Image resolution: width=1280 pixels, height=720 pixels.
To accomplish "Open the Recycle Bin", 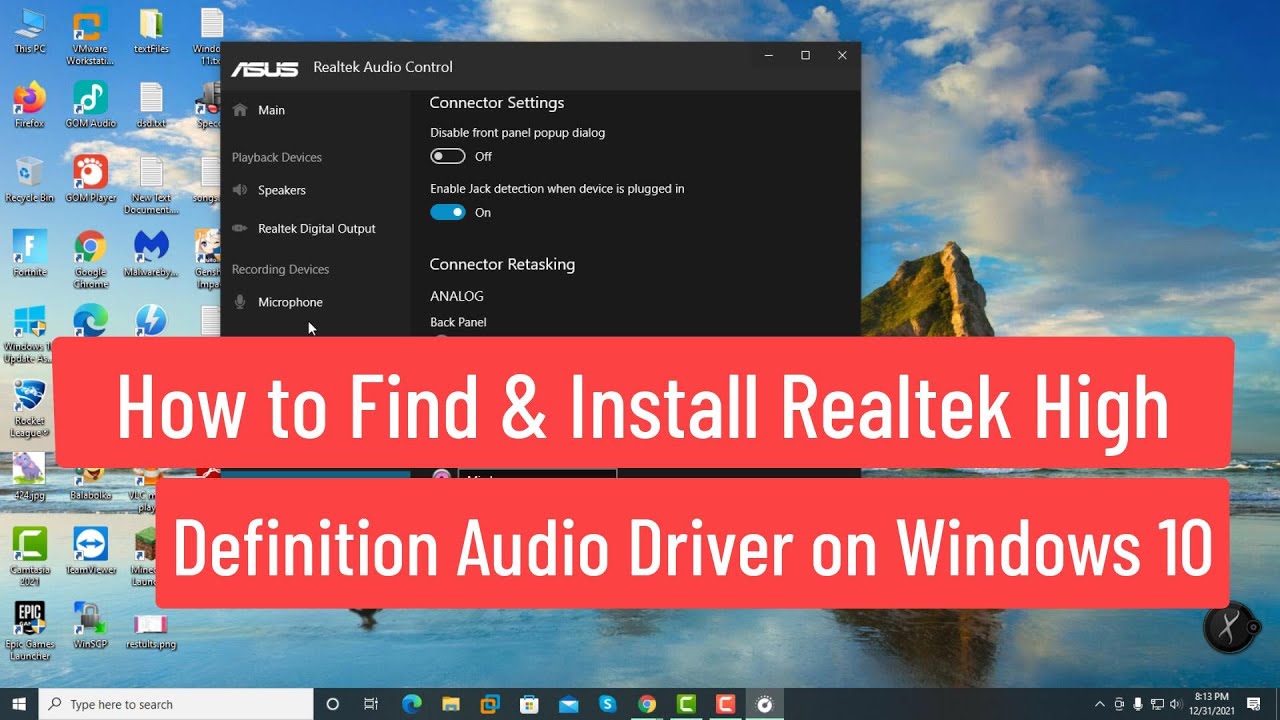I will [29, 180].
